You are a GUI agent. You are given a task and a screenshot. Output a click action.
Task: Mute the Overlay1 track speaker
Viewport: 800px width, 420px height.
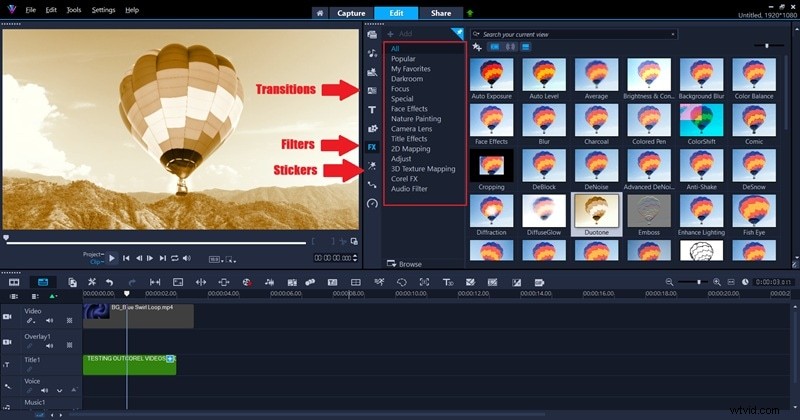tap(49, 345)
